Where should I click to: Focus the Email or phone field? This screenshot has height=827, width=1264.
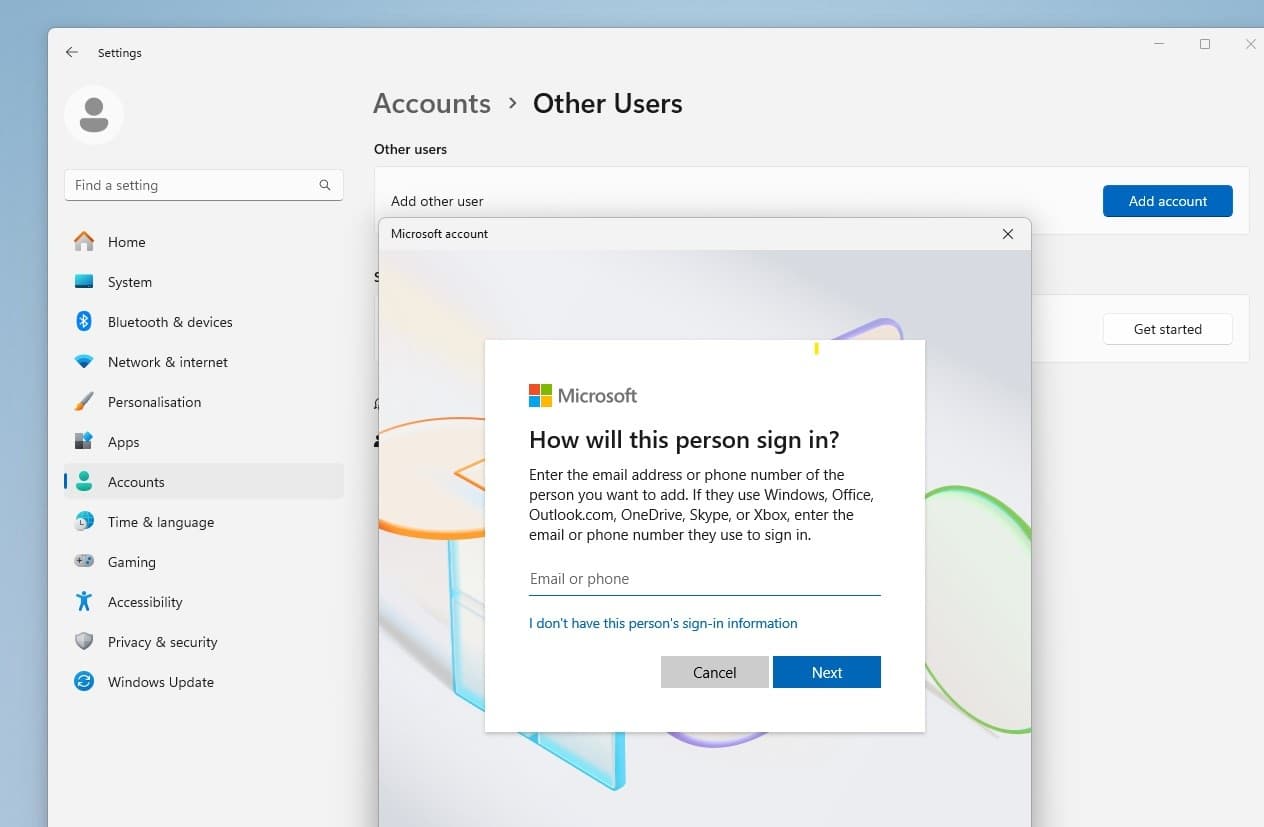pos(704,579)
